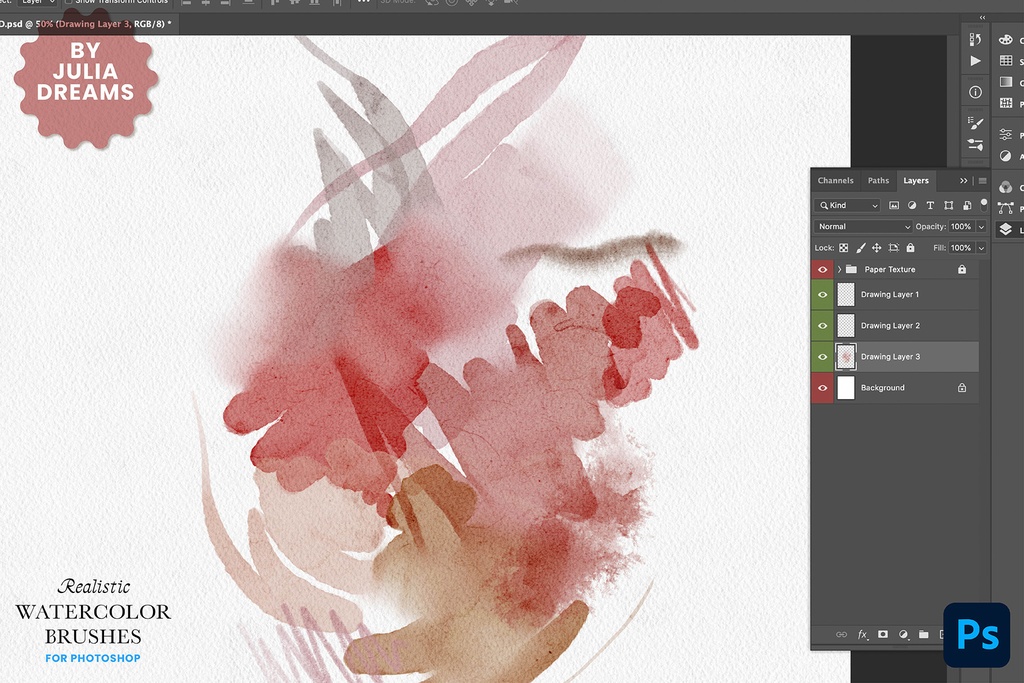Open the Opacity dropdown arrow

click(981, 226)
